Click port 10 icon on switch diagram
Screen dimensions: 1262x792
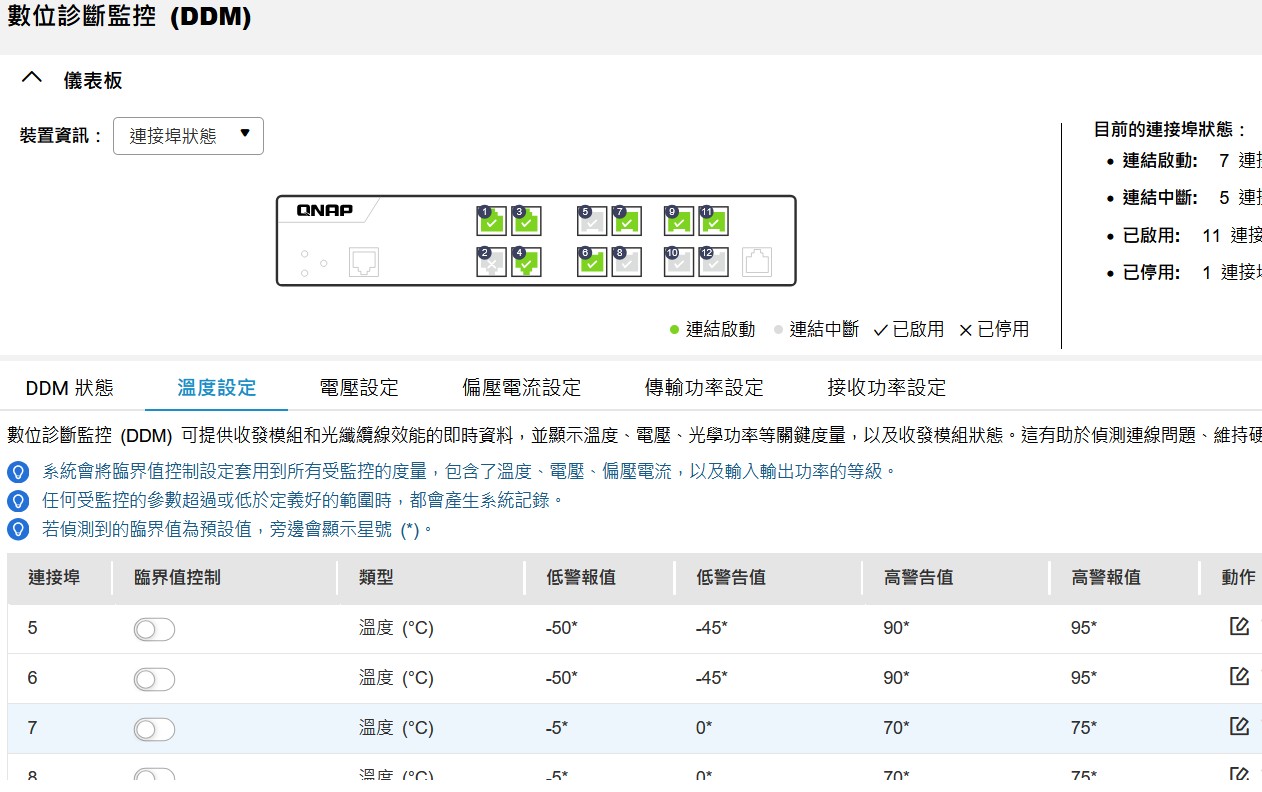[x=678, y=262]
